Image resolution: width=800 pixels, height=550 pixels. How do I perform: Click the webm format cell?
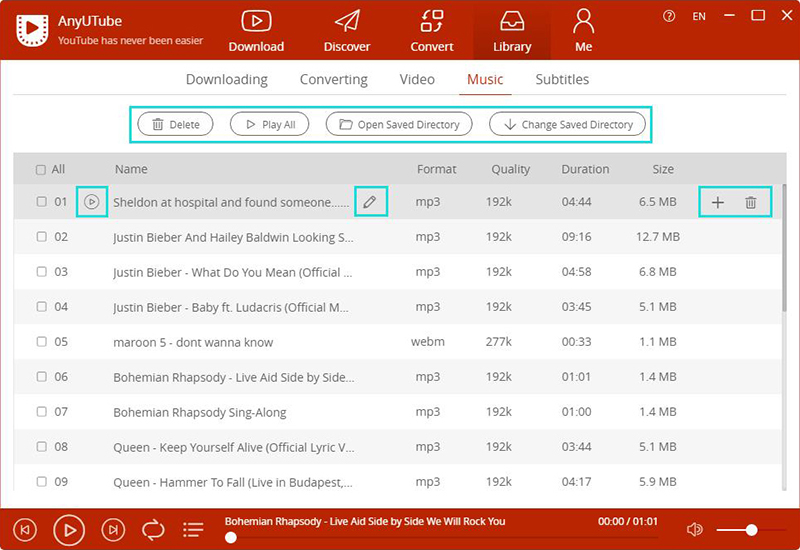click(428, 341)
